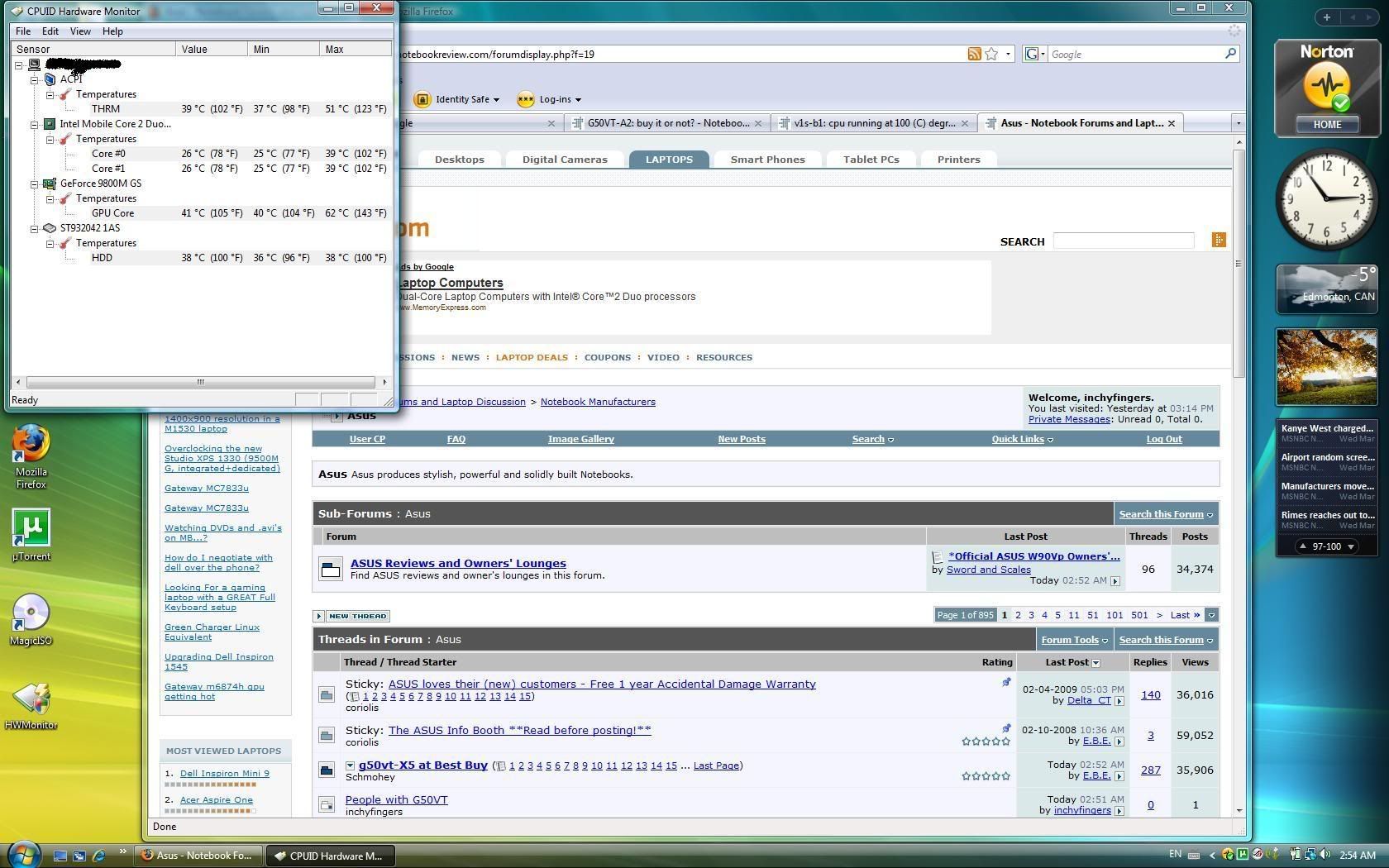Click the g50vt-X5 thread status icon
1389x868 pixels.
tap(327, 770)
